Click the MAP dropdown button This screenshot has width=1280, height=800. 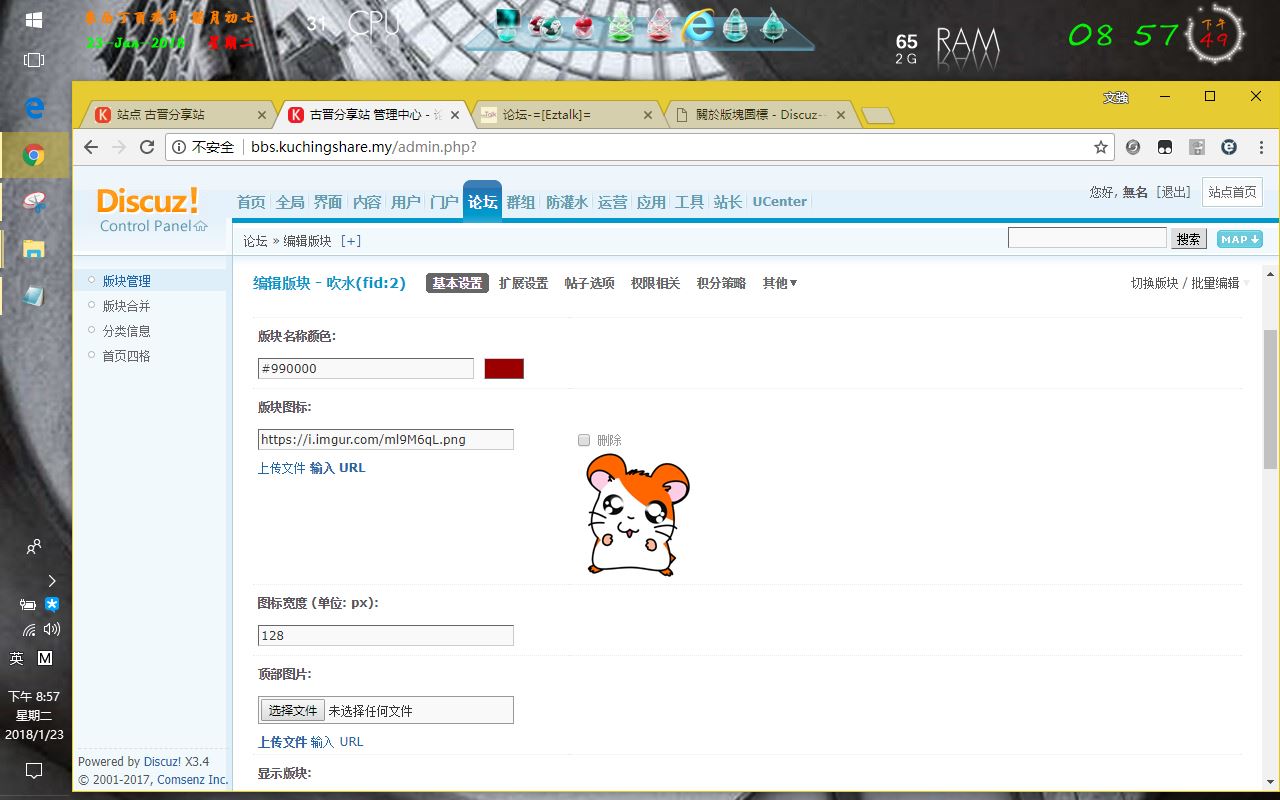[x=1240, y=239]
